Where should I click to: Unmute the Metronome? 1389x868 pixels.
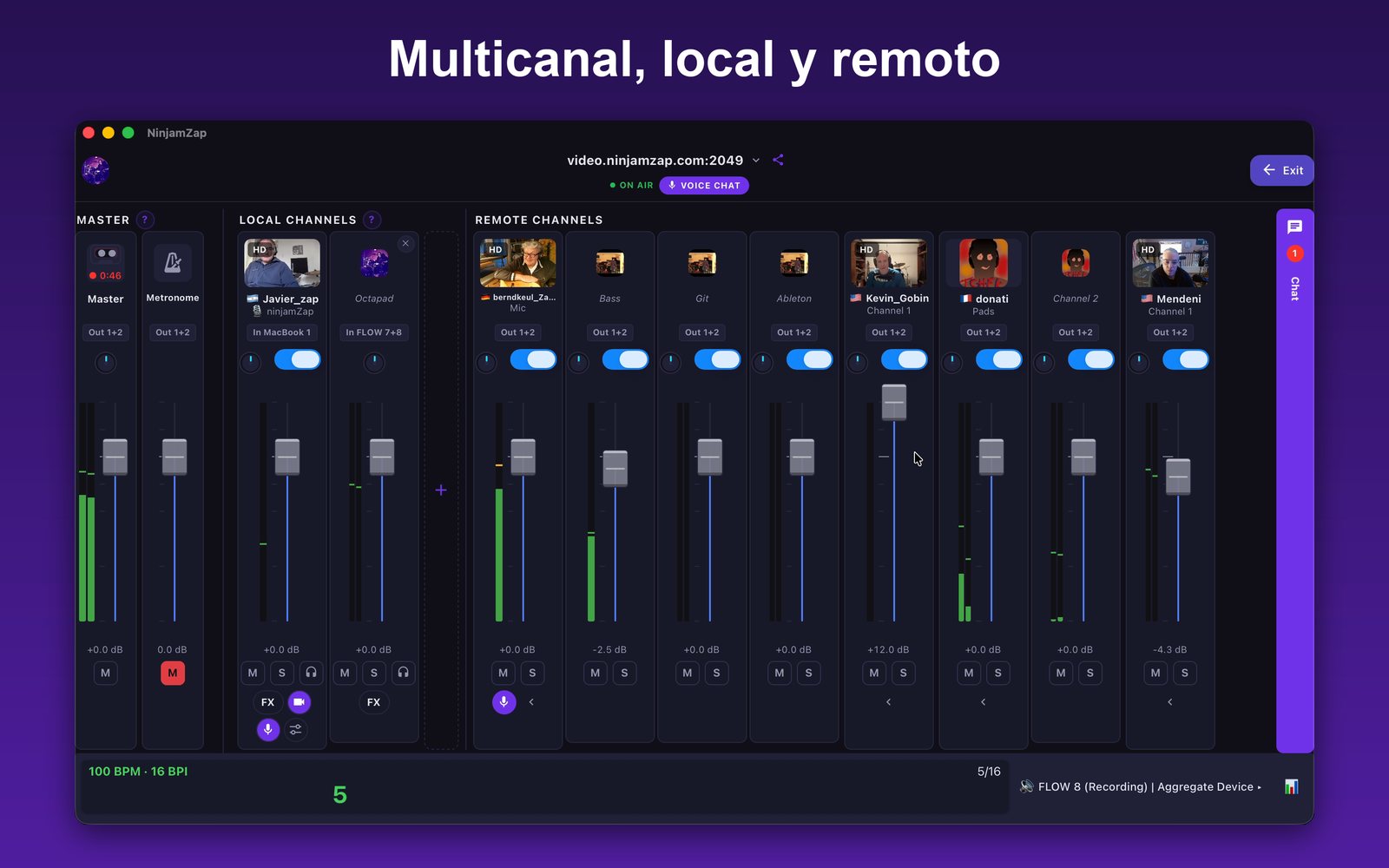tap(173, 673)
